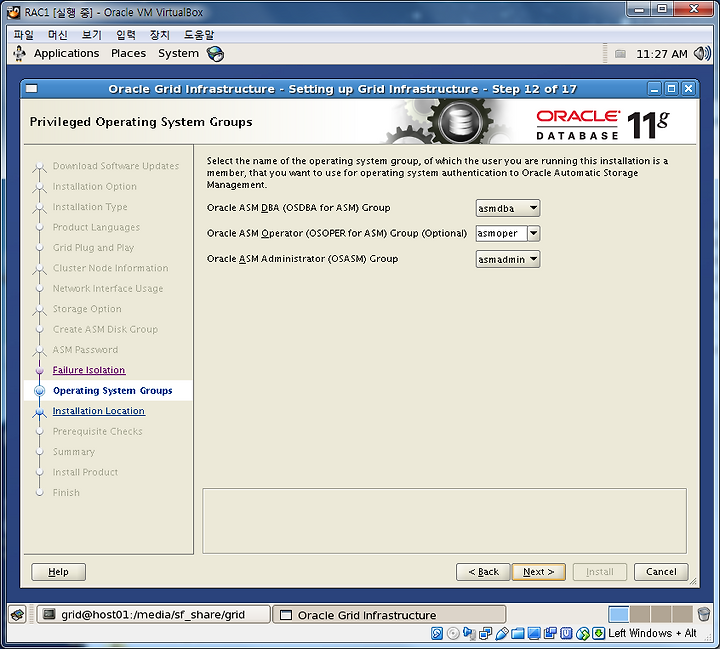Minimize the Oracle installer window
Image resolution: width=720 pixels, height=649 pixels.
tap(655, 89)
